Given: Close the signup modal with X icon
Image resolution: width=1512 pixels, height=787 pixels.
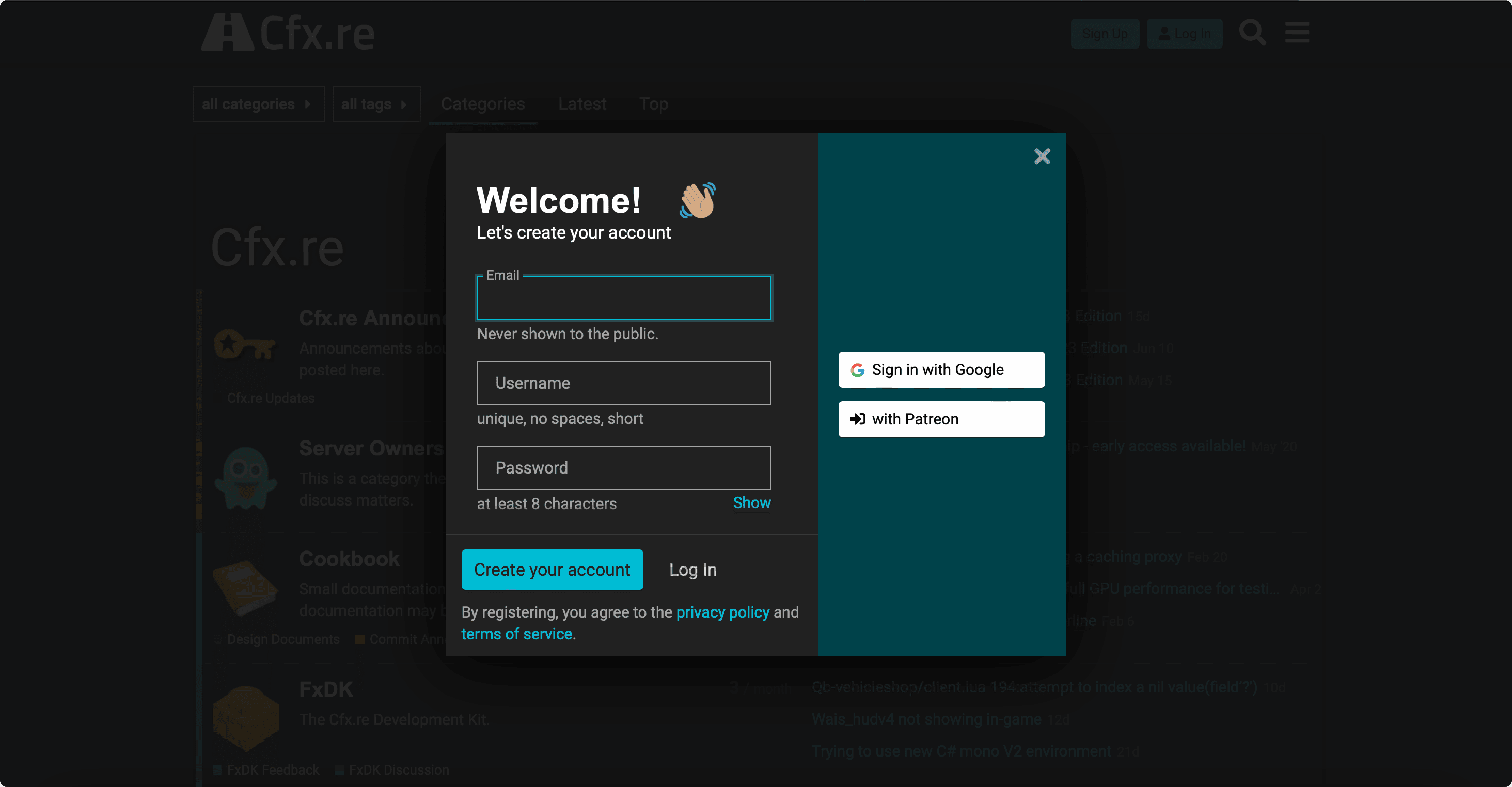Looking at the screenshot, I should pos(1042,156).
